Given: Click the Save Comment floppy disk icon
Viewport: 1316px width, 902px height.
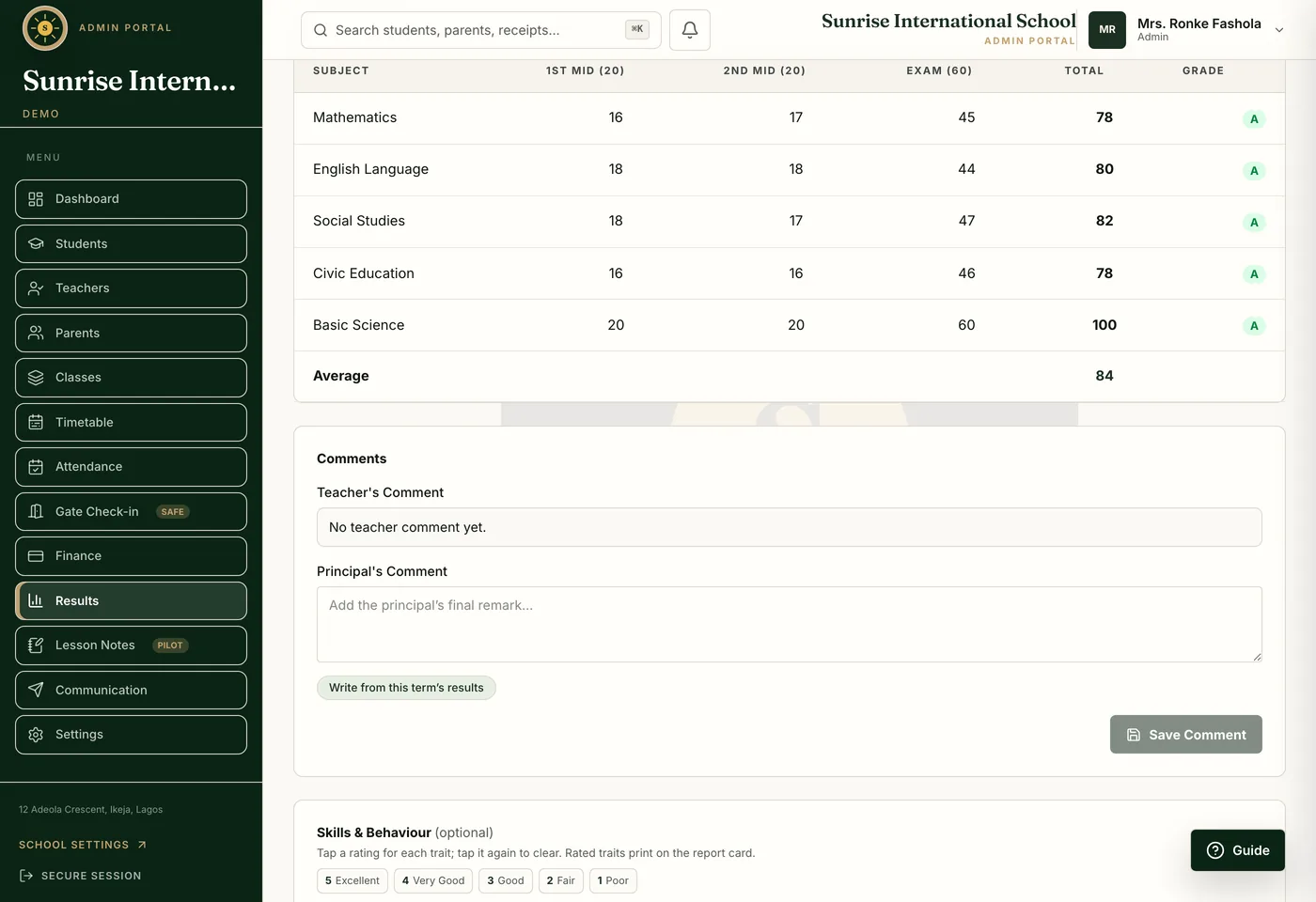Looking at the screenshot, I should pos(1134,735).
